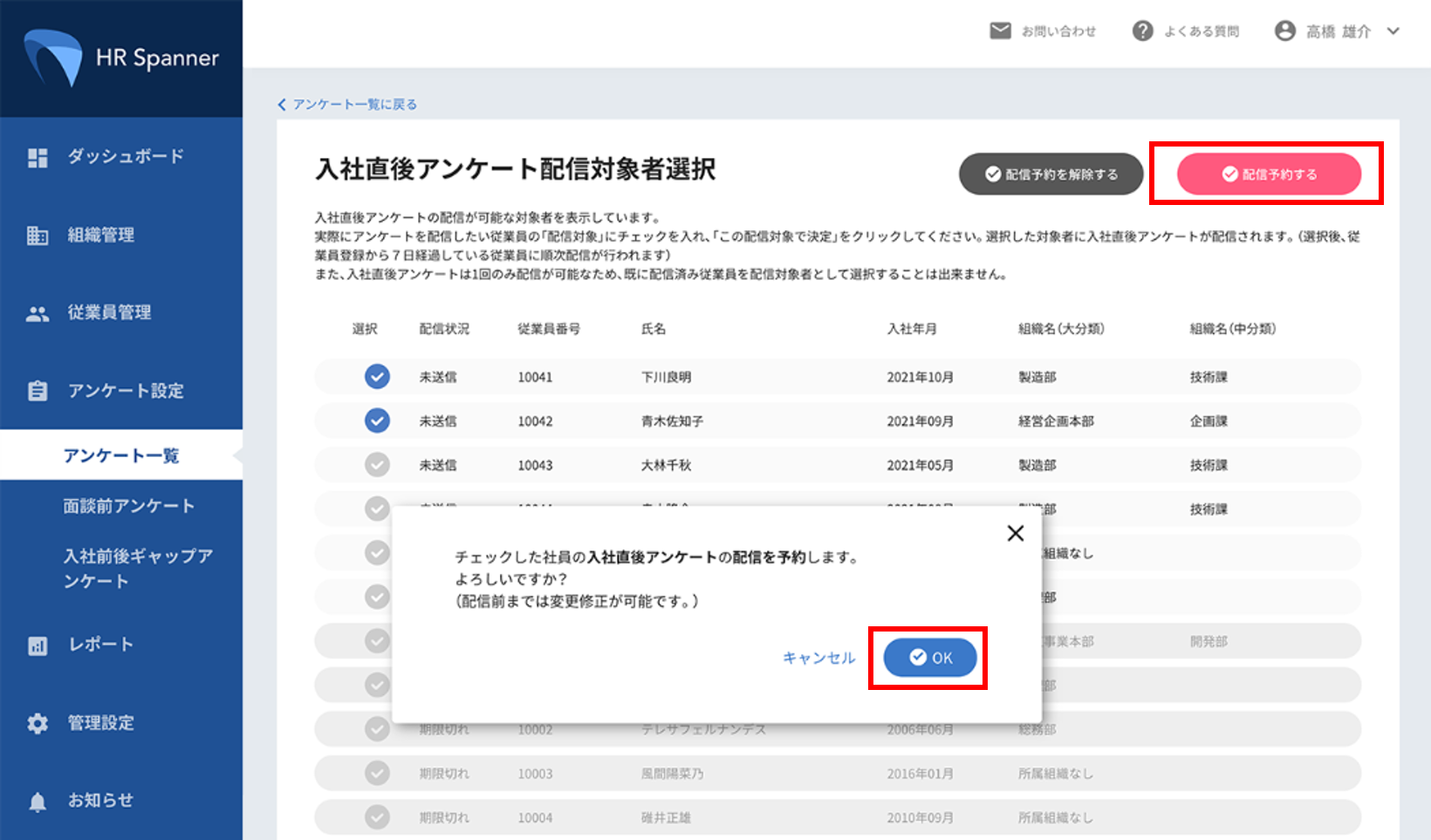Go back via アンケート一覧に戻る link

(348, 105)
